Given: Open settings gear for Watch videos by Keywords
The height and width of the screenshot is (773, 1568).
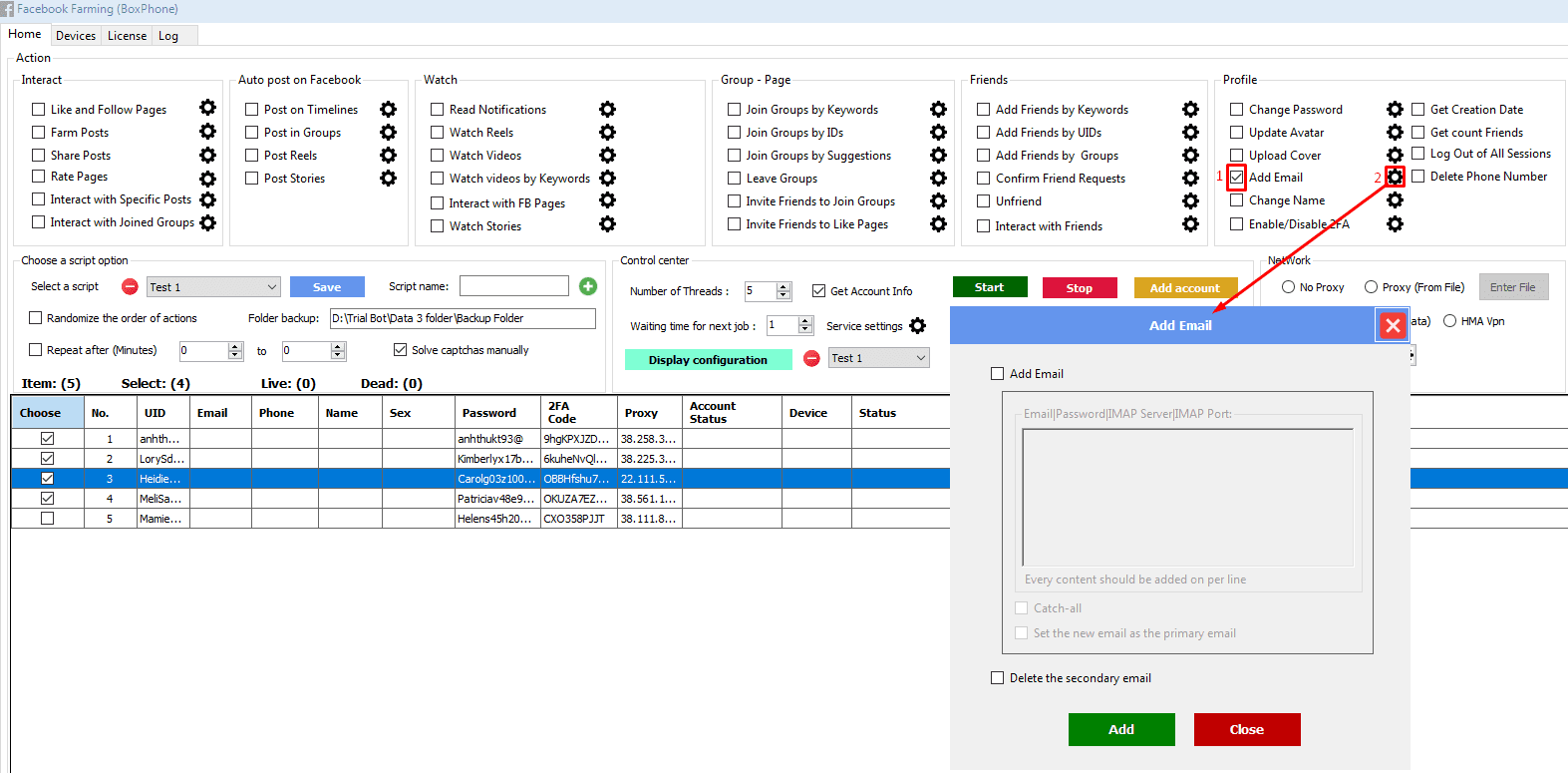Looking at the screenshot, I should click(607, 178).
